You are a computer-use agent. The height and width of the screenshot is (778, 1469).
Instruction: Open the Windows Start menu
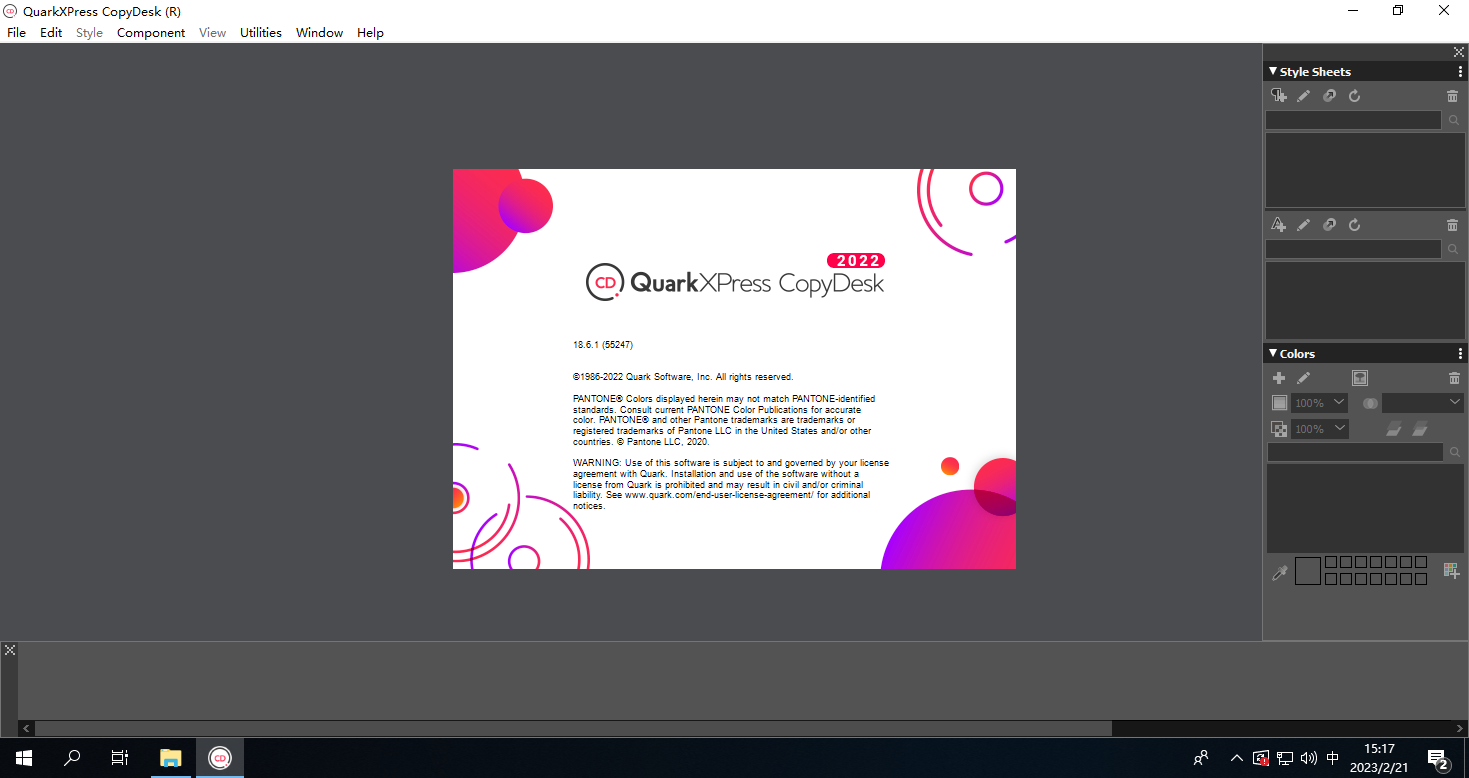coord(24,758)
